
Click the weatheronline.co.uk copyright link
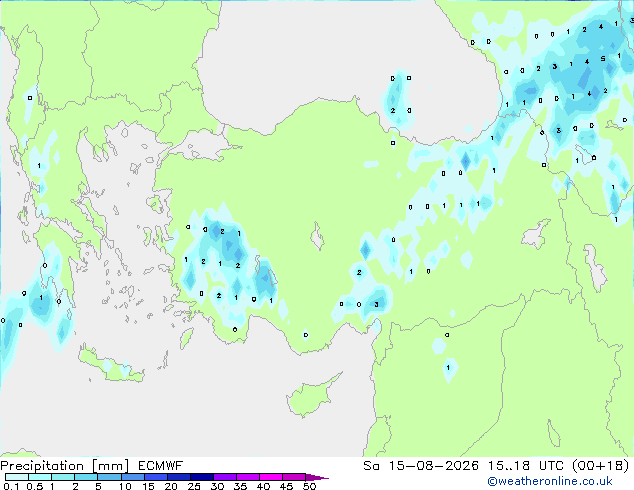pos(550,481)
